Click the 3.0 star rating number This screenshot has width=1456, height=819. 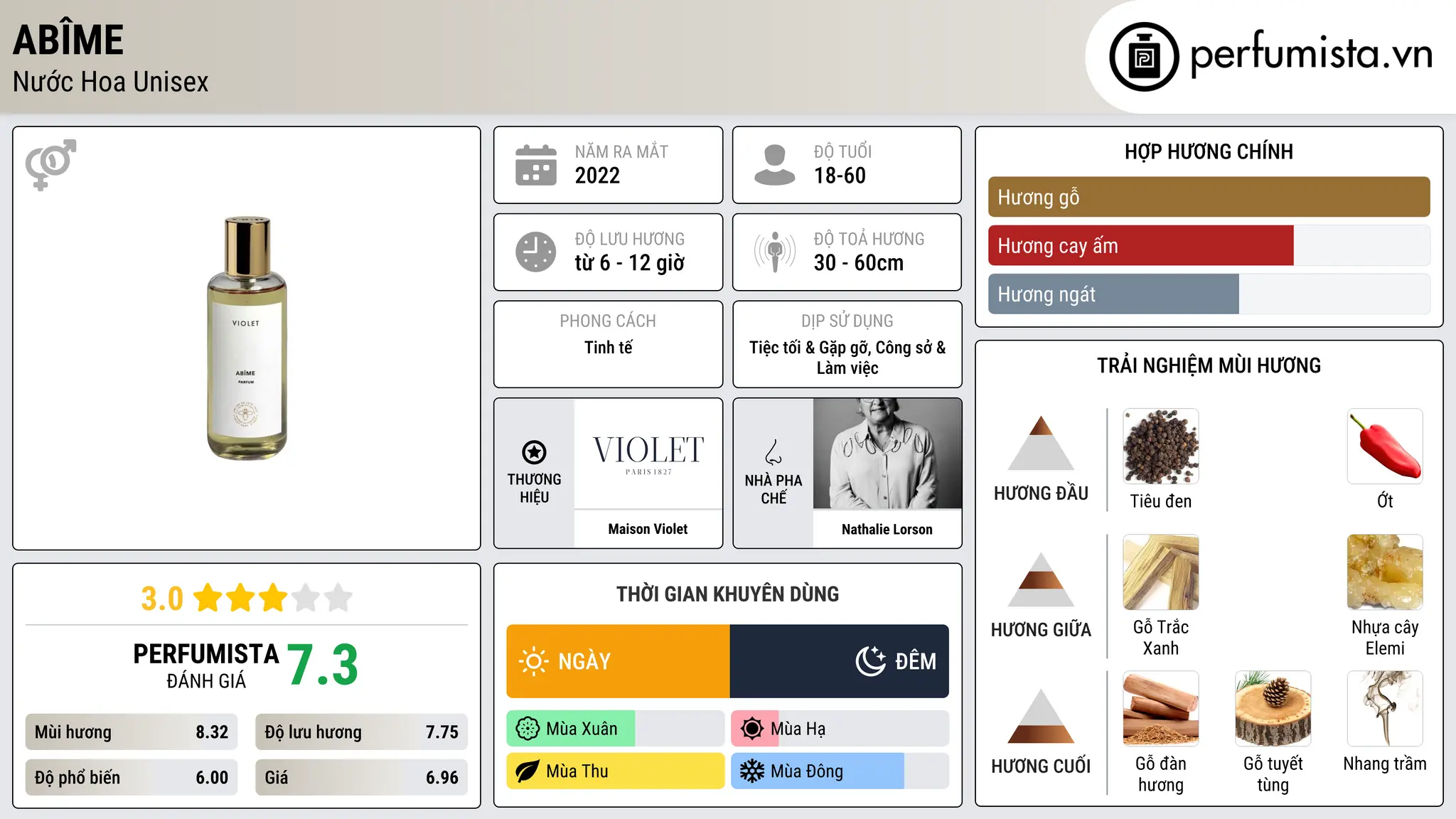(162, 599)
